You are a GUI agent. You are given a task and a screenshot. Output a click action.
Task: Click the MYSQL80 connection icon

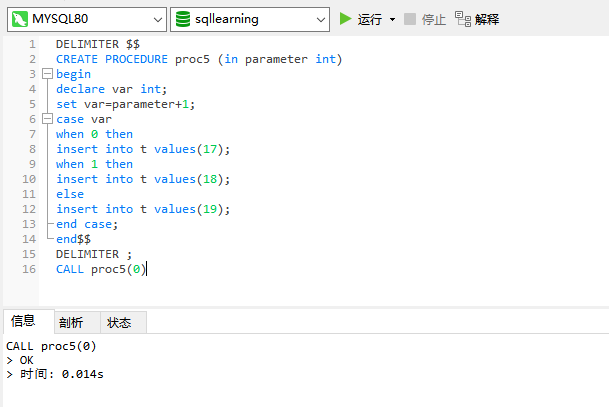coord(19,19)
